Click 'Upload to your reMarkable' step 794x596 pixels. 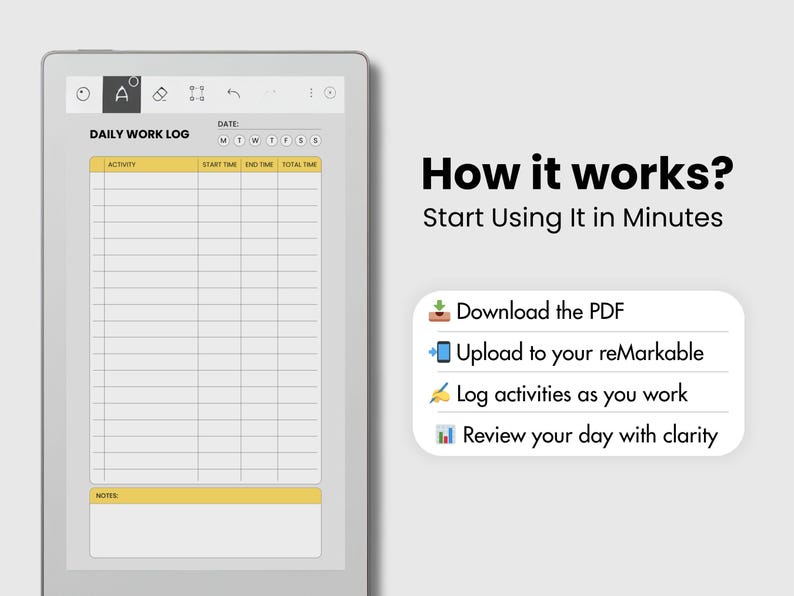(580, 352)
